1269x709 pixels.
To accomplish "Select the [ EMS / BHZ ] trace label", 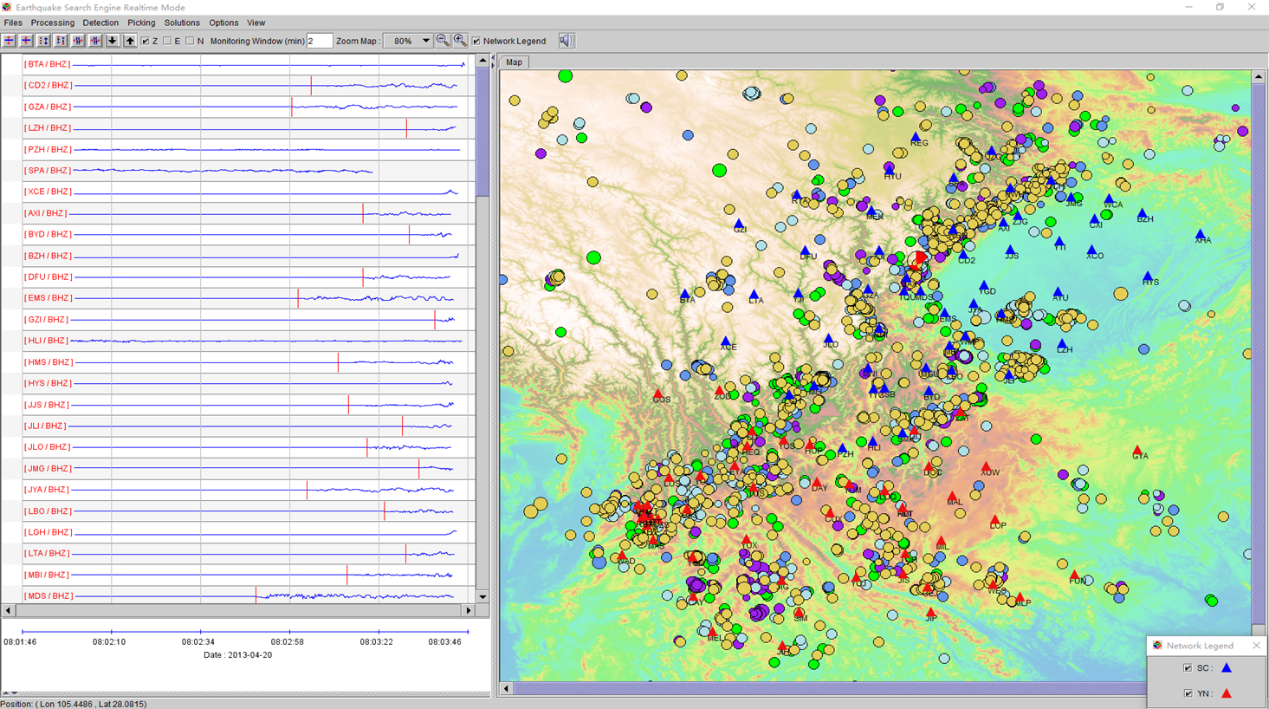I will click(48, 298).
